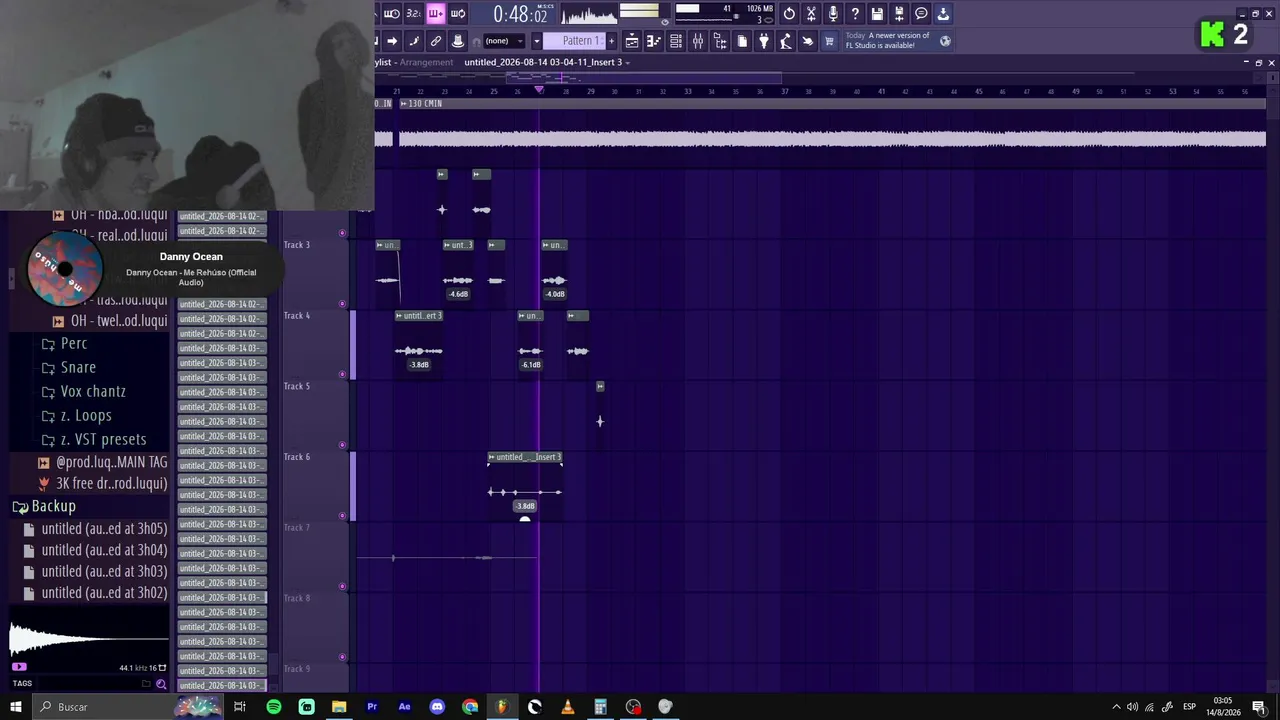Open the Piano roll toolbar icon
Image resolution: width=1280 pixels, height=720 pixels.
tap(654, 41)
